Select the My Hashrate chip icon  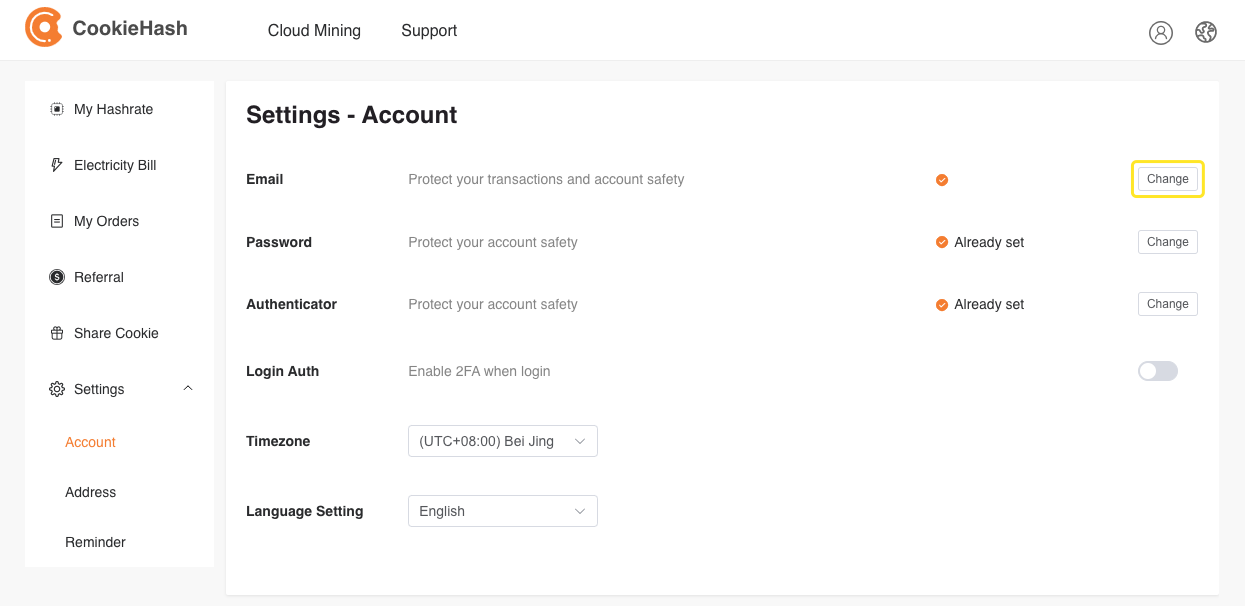coord(57,109)
